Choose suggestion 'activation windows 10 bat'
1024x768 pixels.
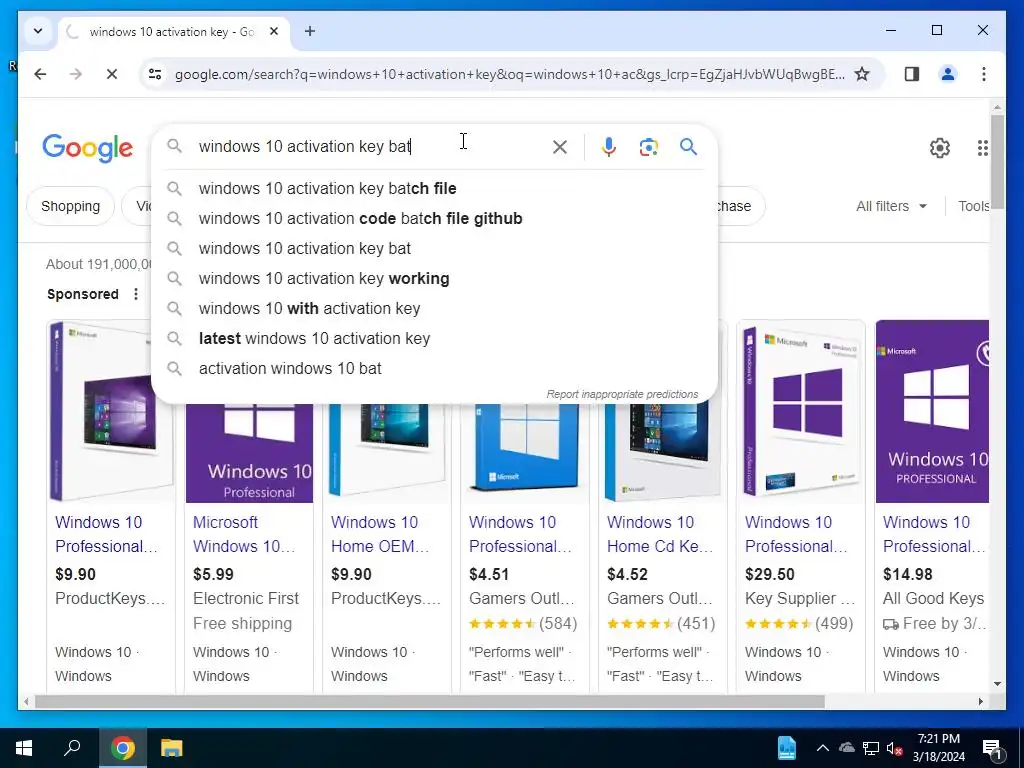(x=434, y=369)
